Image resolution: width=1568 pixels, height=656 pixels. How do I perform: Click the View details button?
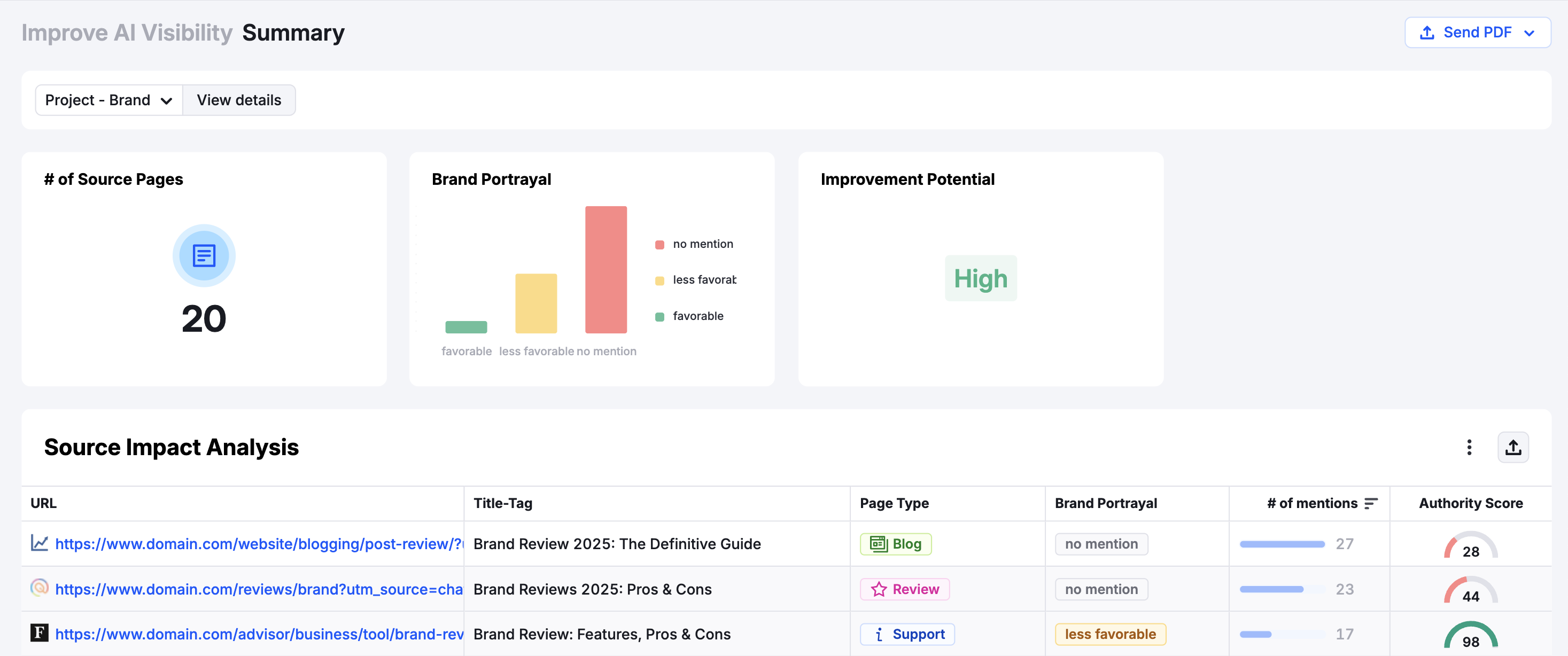(x=238, y=100)
